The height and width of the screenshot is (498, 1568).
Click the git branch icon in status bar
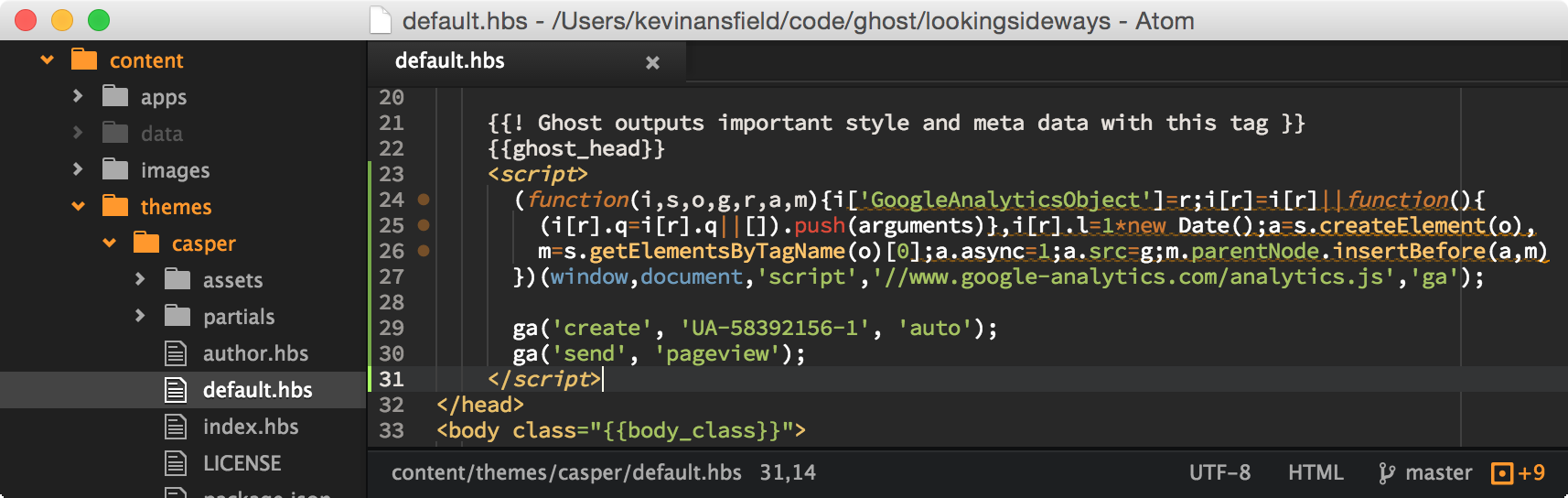[x=1387, y=473]
